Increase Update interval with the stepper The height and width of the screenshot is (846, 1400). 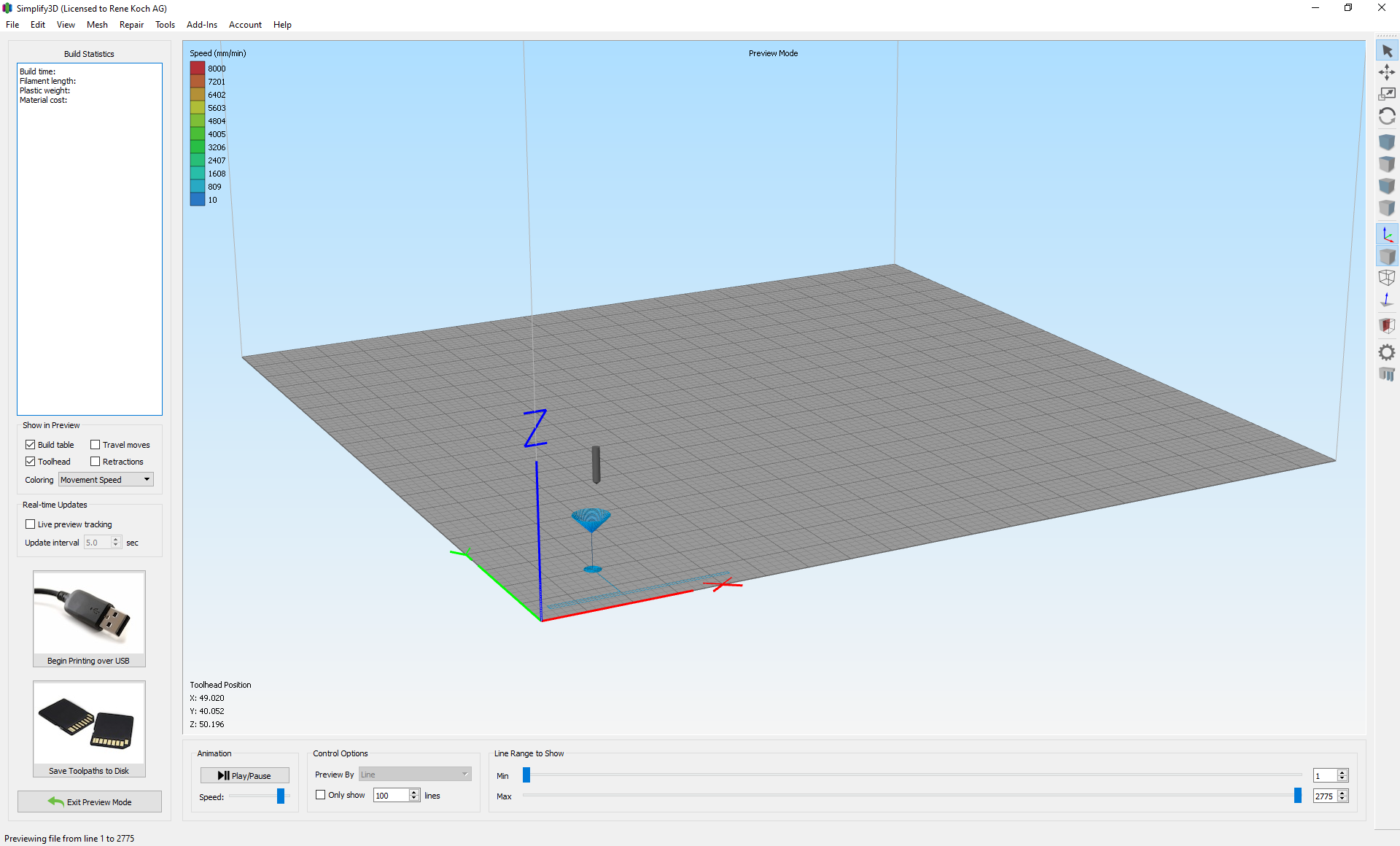click(x=117, y=540)
